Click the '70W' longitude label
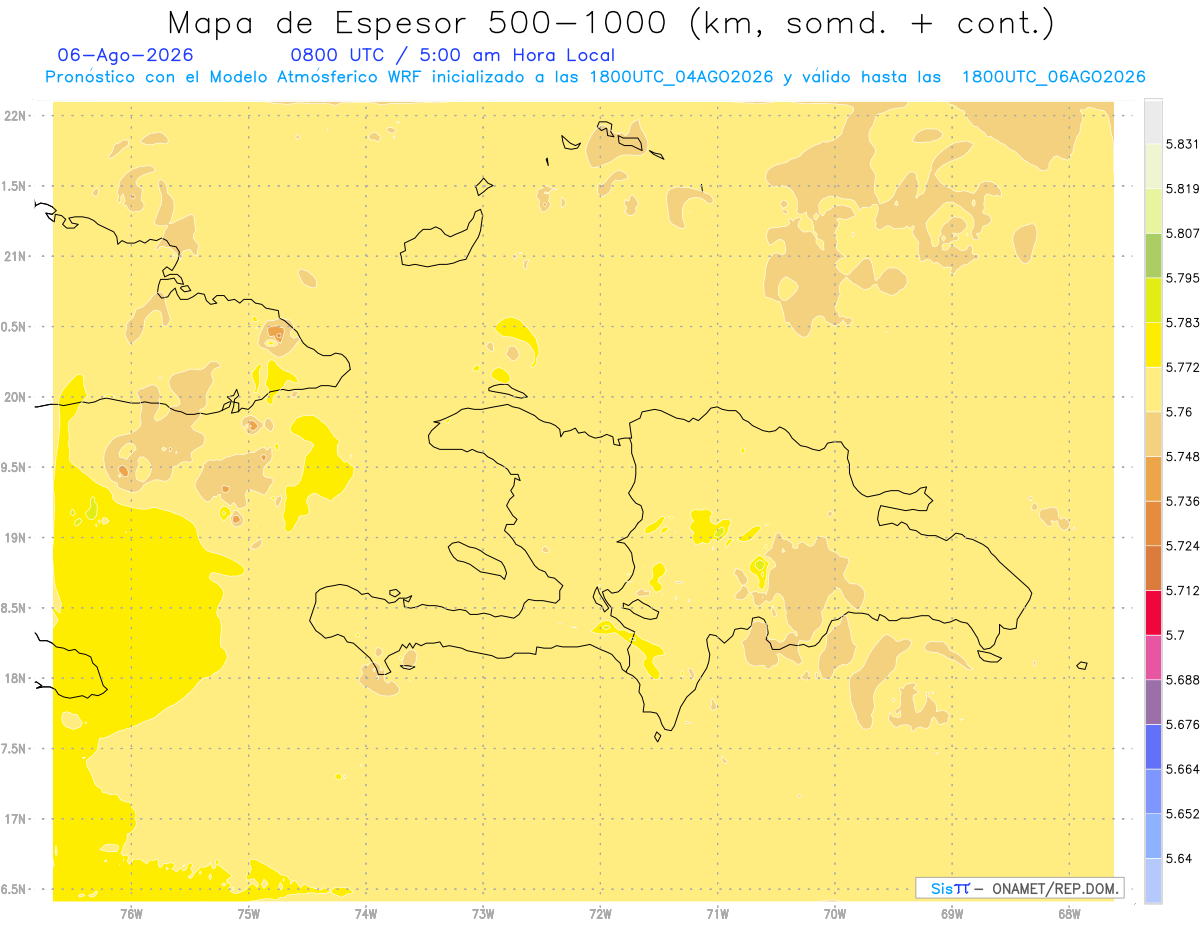The image size is (1200, 927). click(835, 914)
